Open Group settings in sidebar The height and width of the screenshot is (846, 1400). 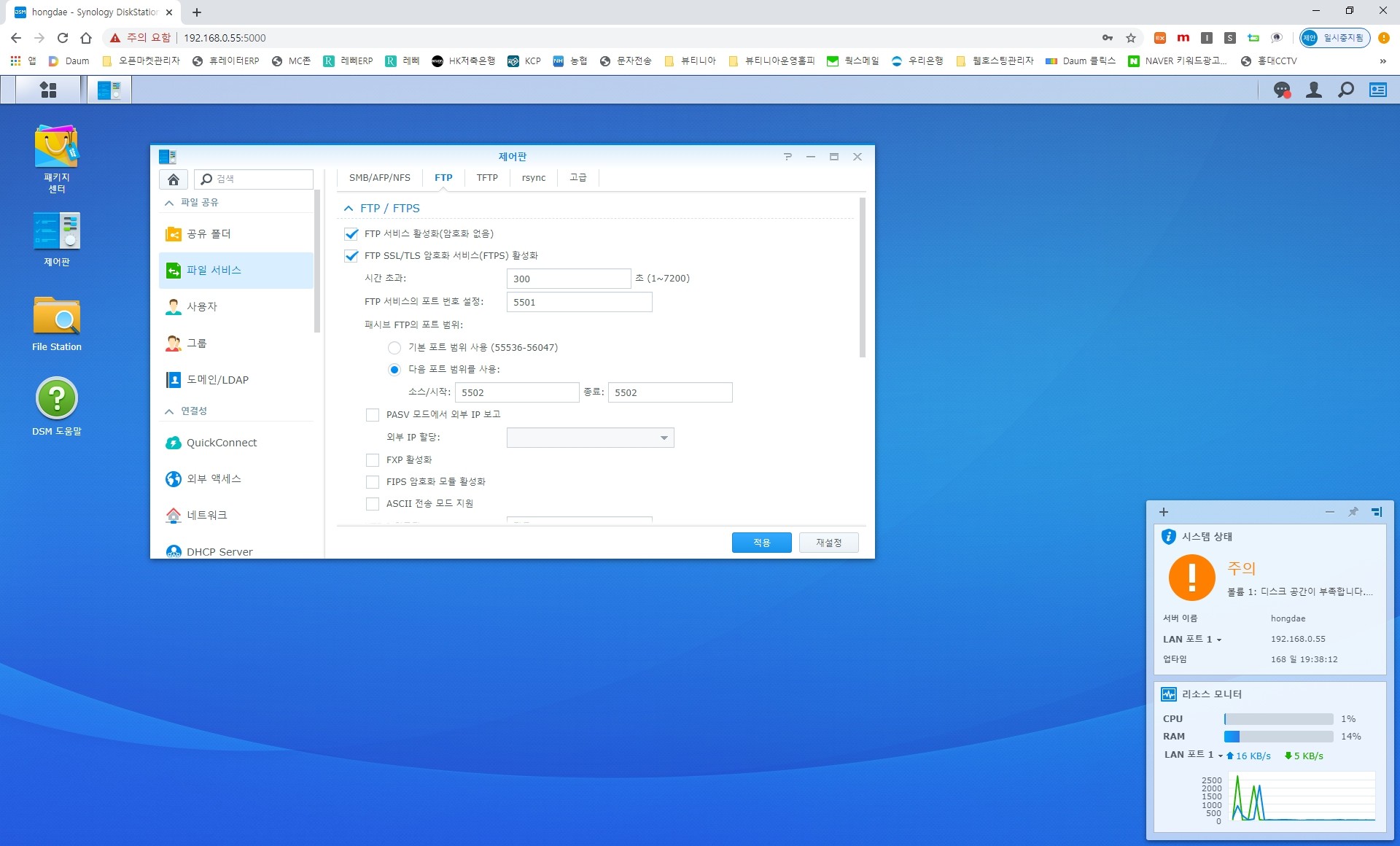click(x=236, y=344)
